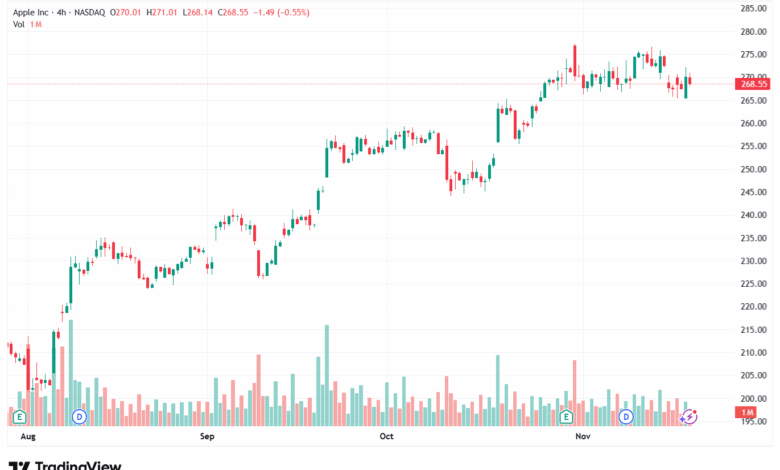Click the Aug label on time axis

[x=28, y=436]
